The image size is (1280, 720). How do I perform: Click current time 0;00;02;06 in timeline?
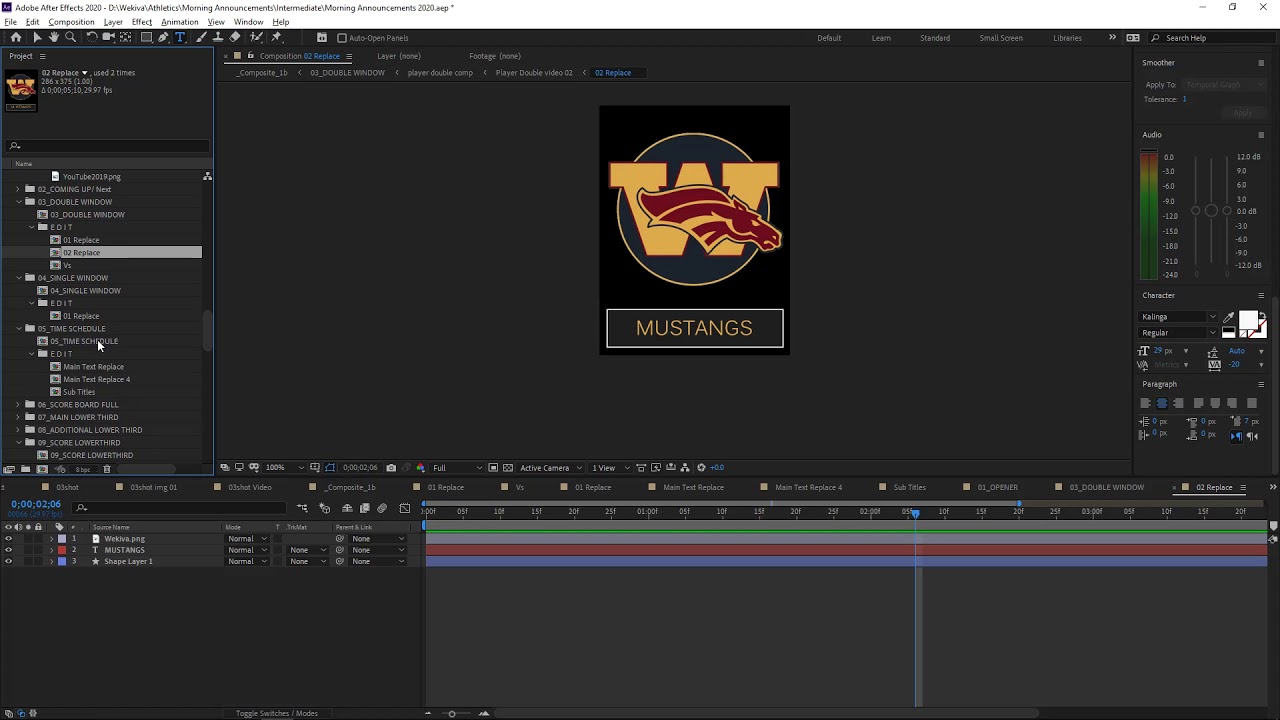(x=36, y=505)
